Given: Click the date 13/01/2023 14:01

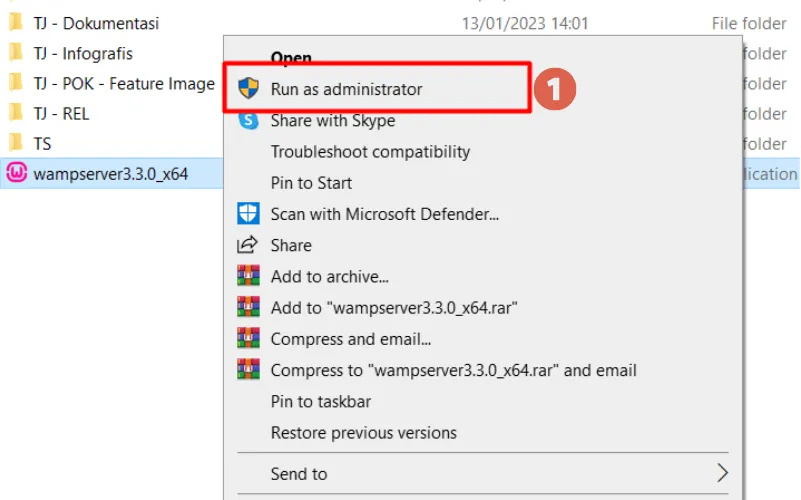Looking at the screenshot, I should click(x=525, y=23).
